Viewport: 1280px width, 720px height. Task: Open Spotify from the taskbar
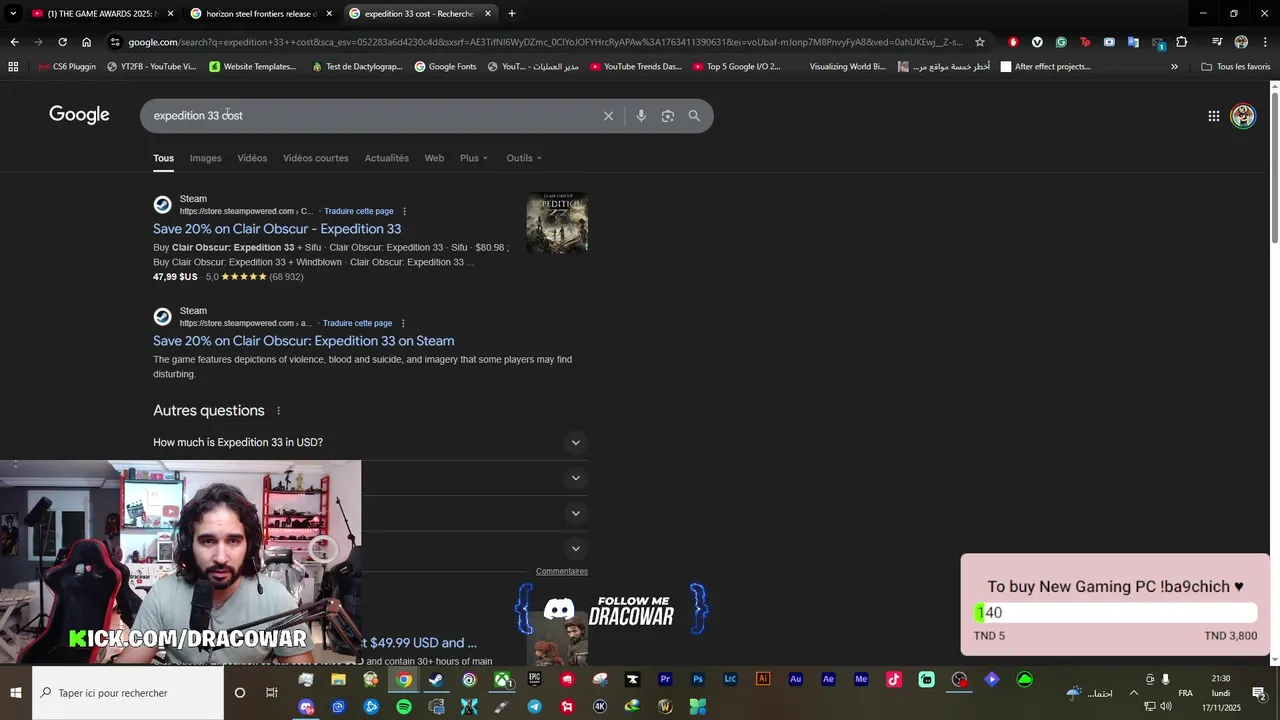pyautogui.click(x=404, y=707)
